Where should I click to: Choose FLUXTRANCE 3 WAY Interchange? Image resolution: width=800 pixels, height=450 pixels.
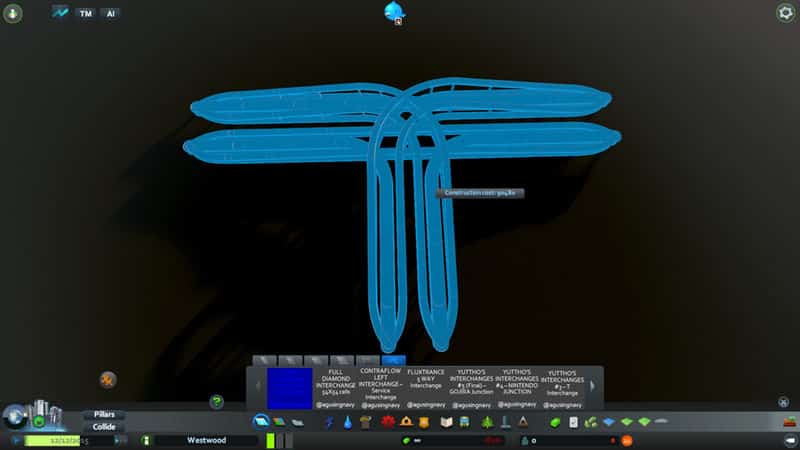pyautogui.click(x=425, y=379)
